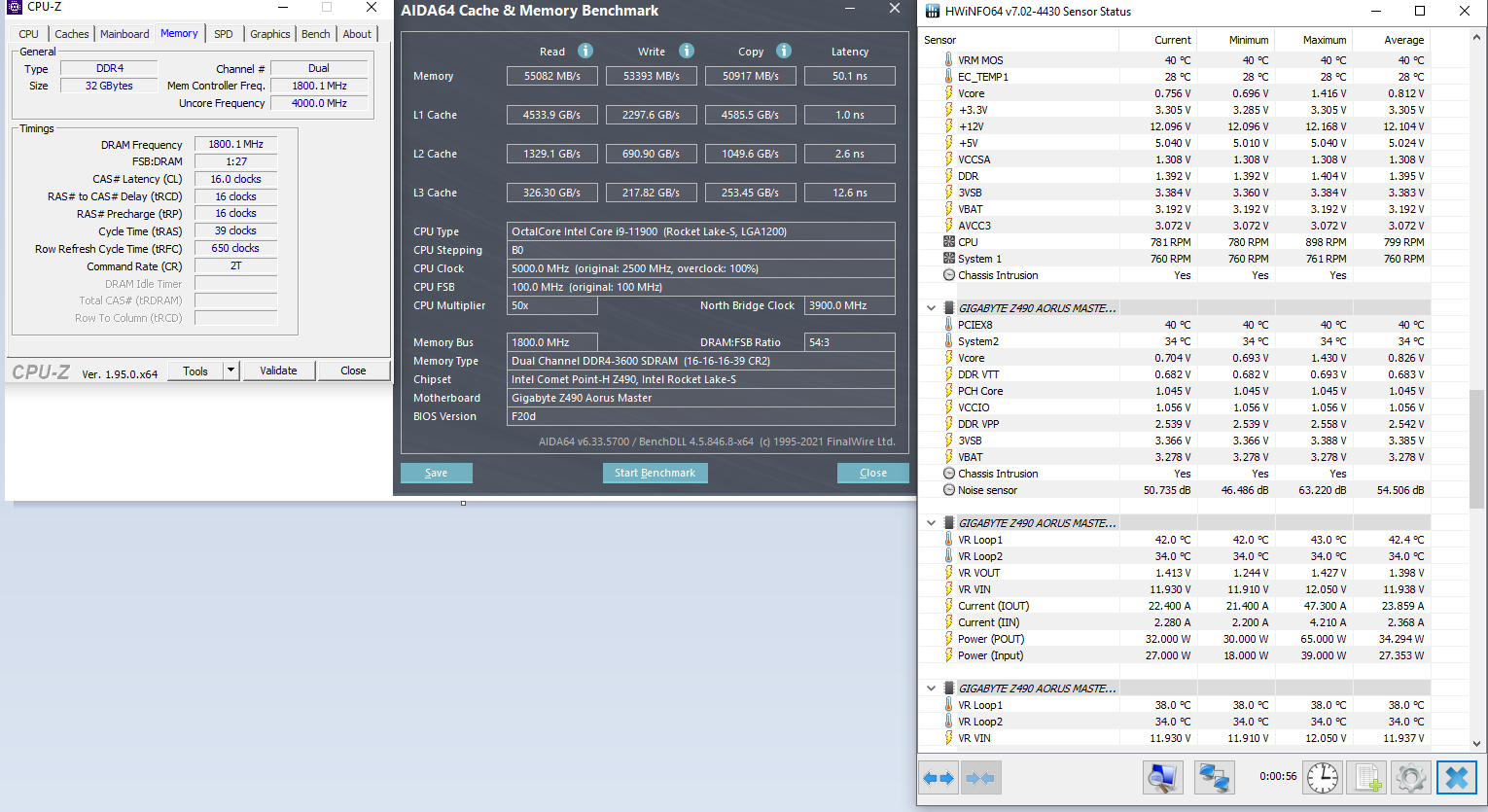1488x812 pixels.
Task: Click the Read info icon in AIDA64
Action: coord(585,51)
